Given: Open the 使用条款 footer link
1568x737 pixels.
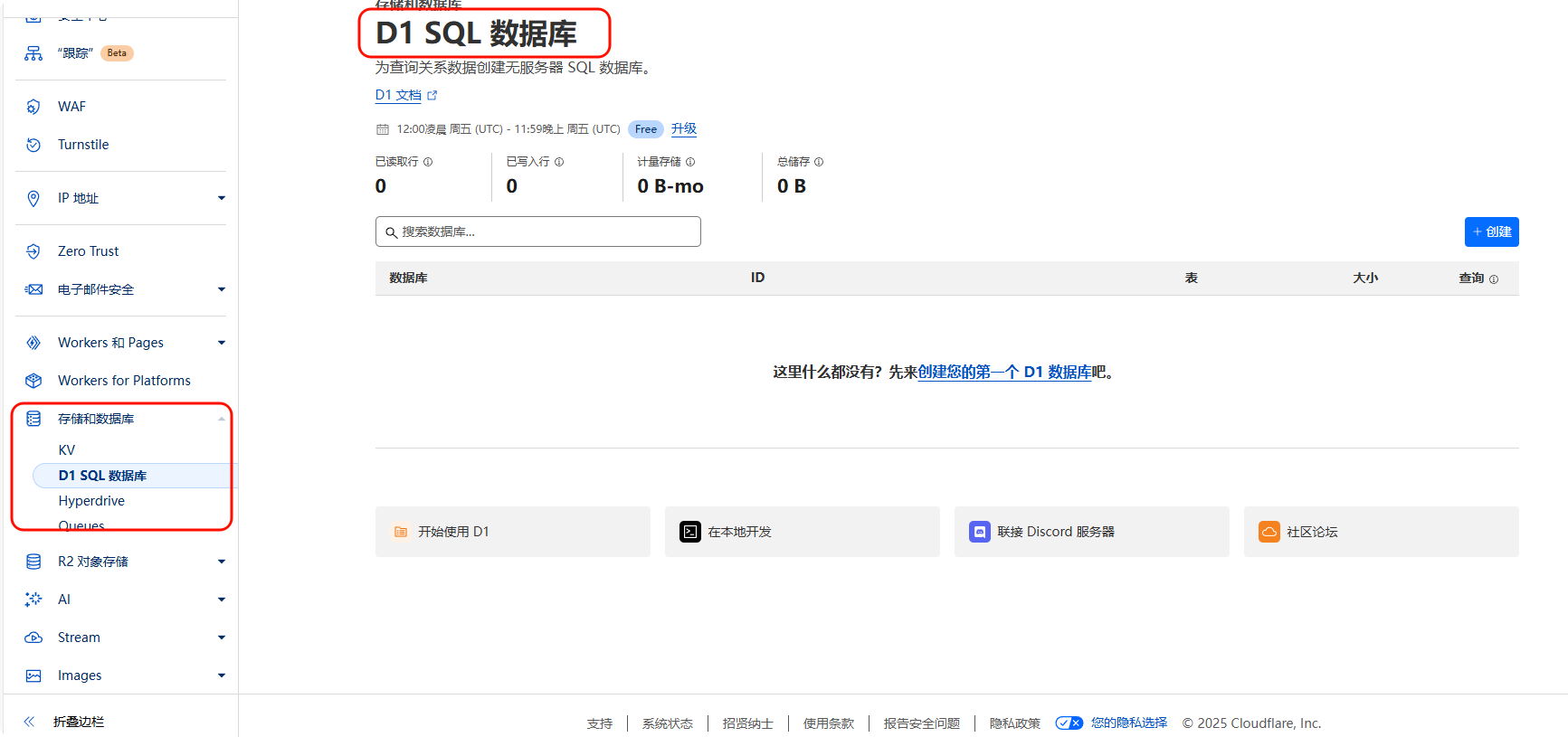Looking at the screenshot, I should click(829, 723).
